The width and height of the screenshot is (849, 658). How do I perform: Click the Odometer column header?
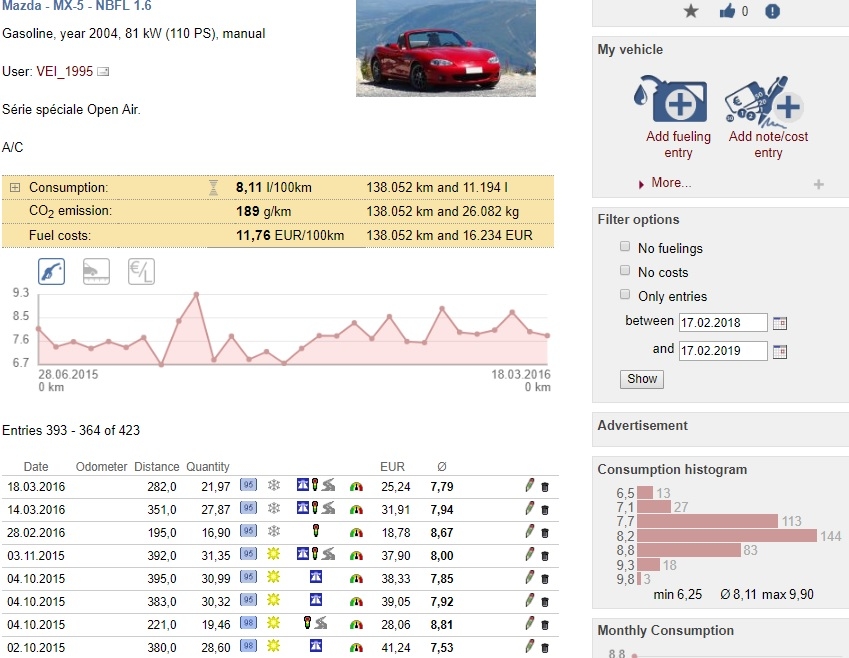coord(101,467)
